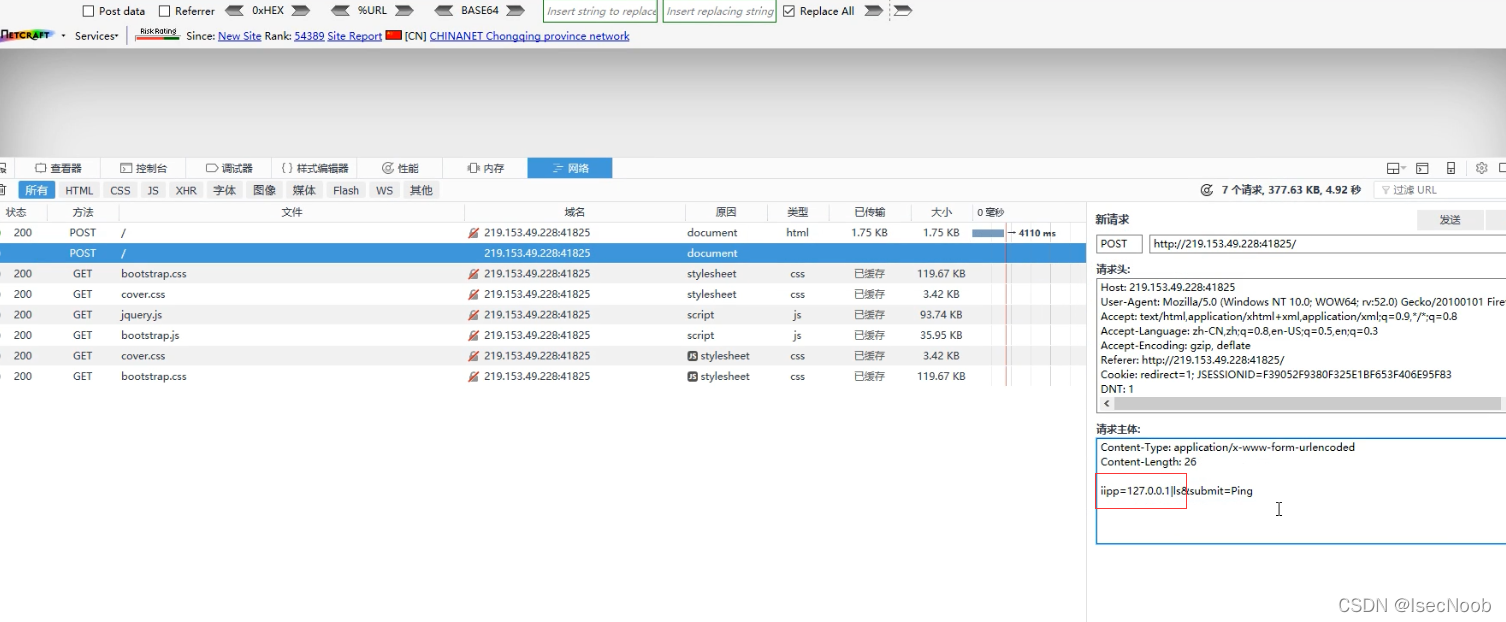Click the Insert string to replace field
1506x622 pixels.
click(x=601, y=11)
